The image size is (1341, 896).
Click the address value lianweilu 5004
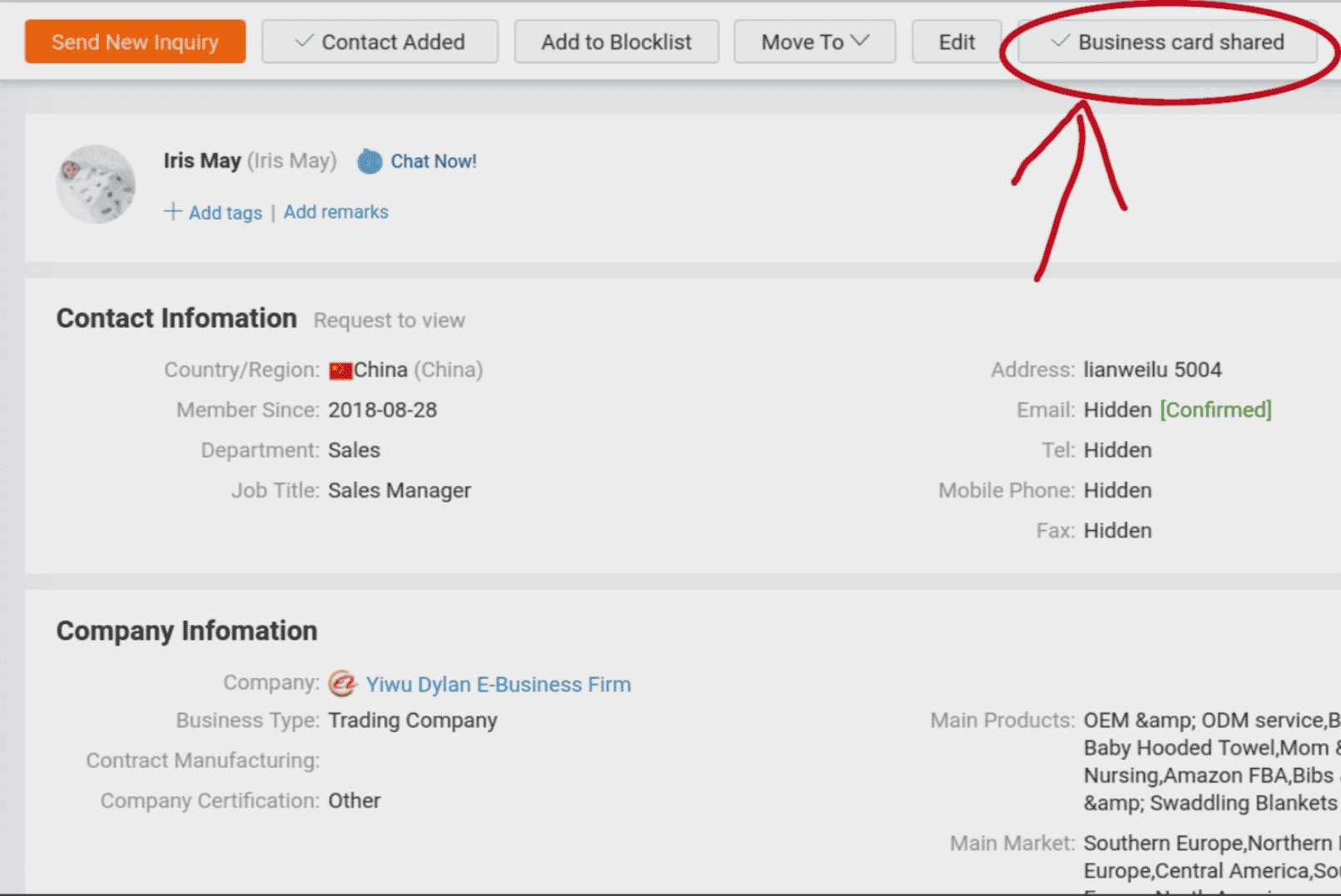1152,370
